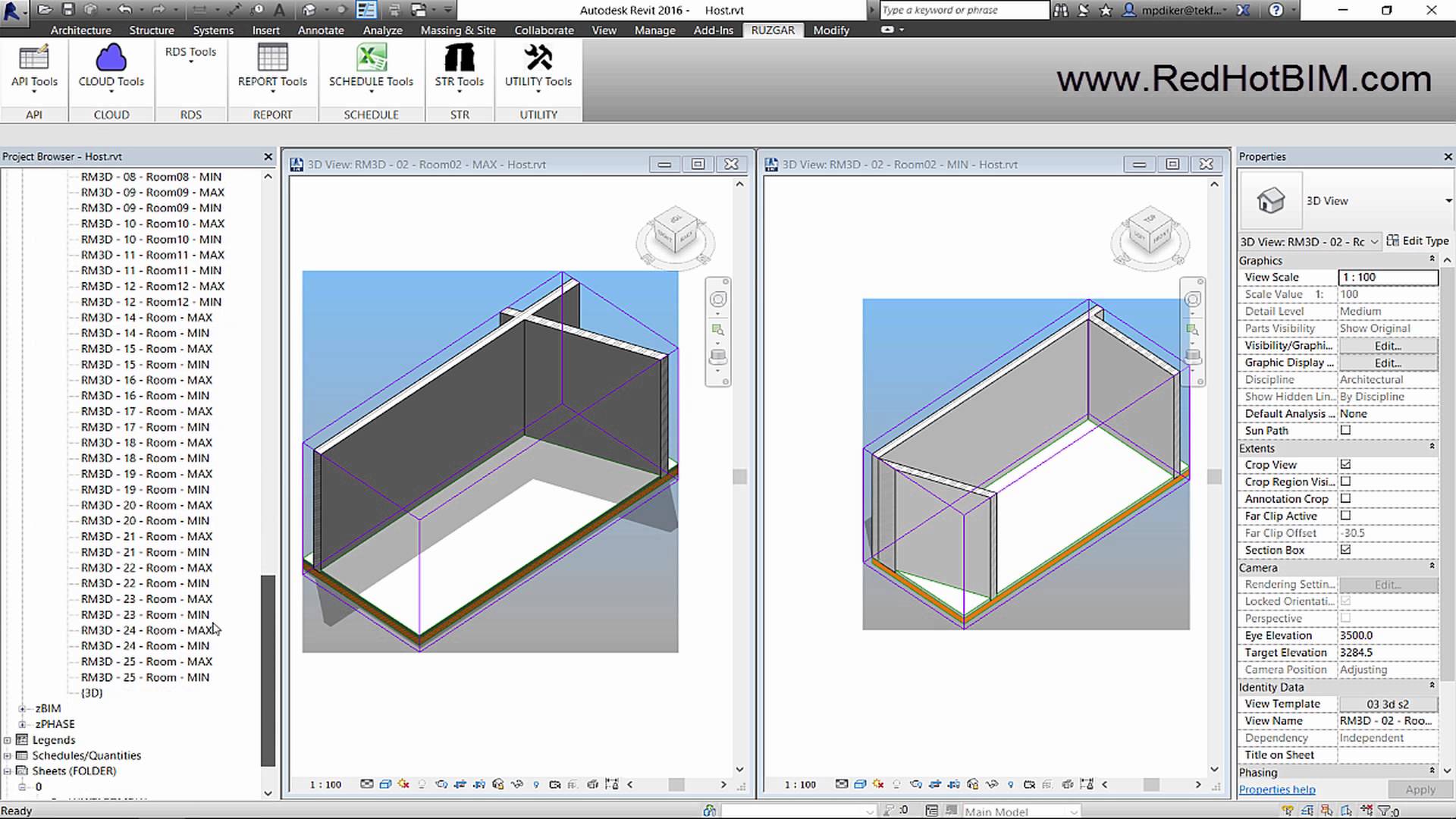
Task: Click Detail Level icon in MIN view control bar
Action: (x=842, y=784)
